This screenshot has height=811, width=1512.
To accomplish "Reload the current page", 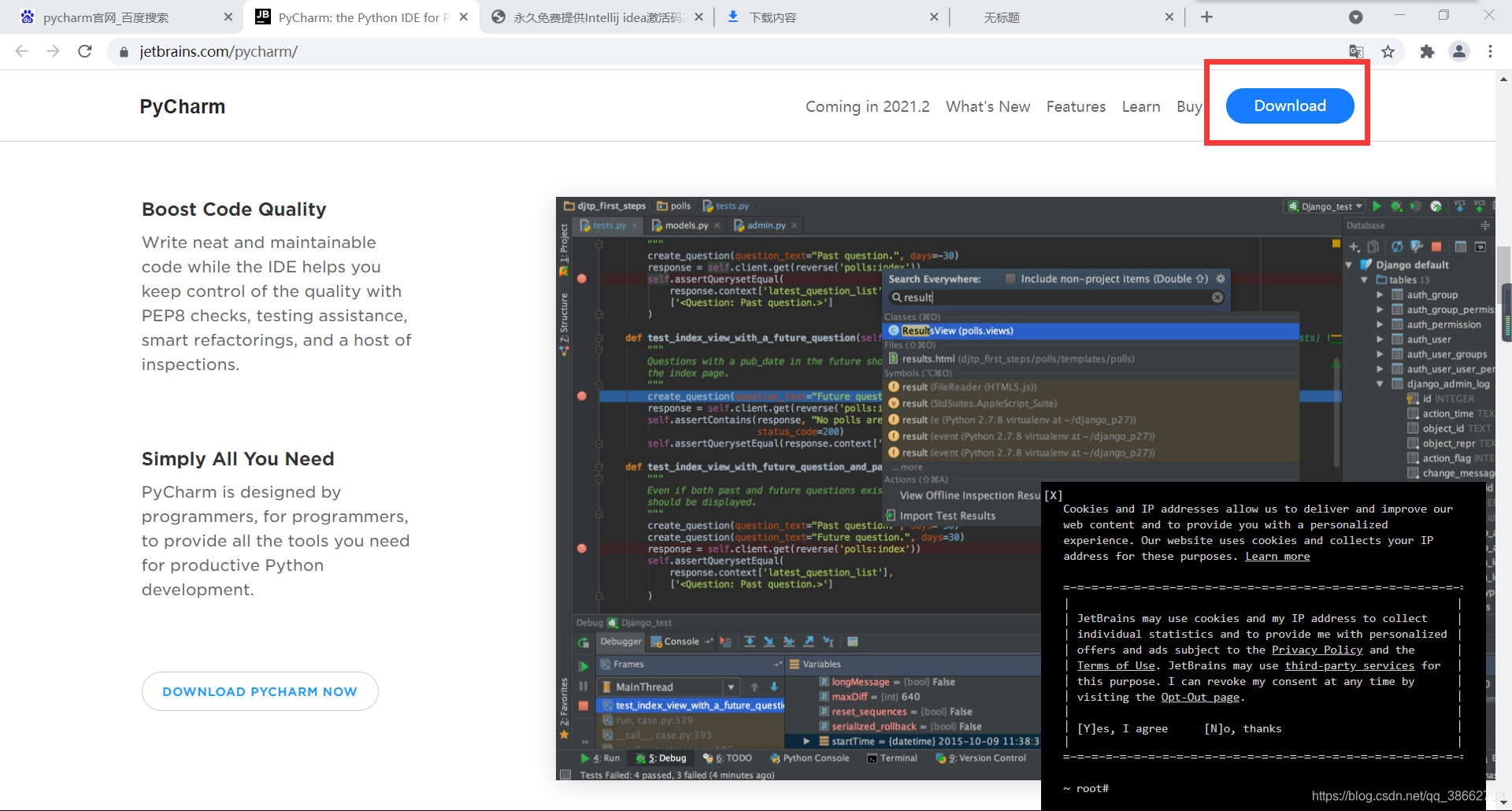I will pos(85,51).
